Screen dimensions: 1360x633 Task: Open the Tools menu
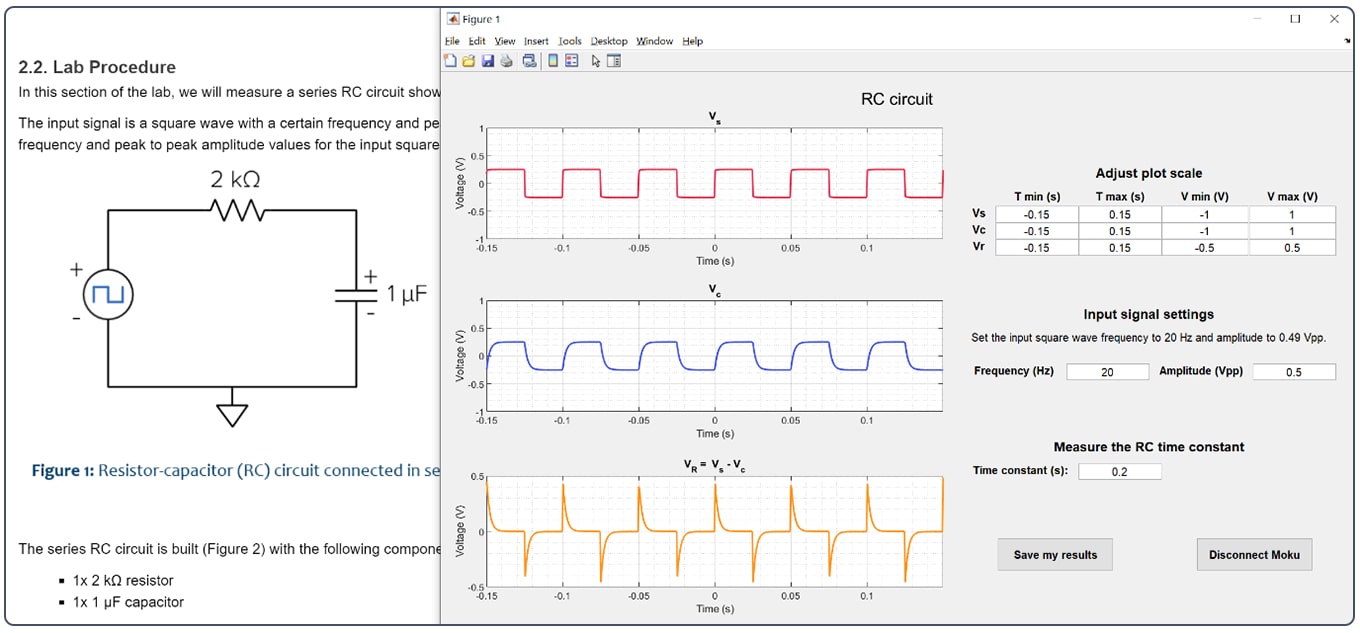(570, 41)
